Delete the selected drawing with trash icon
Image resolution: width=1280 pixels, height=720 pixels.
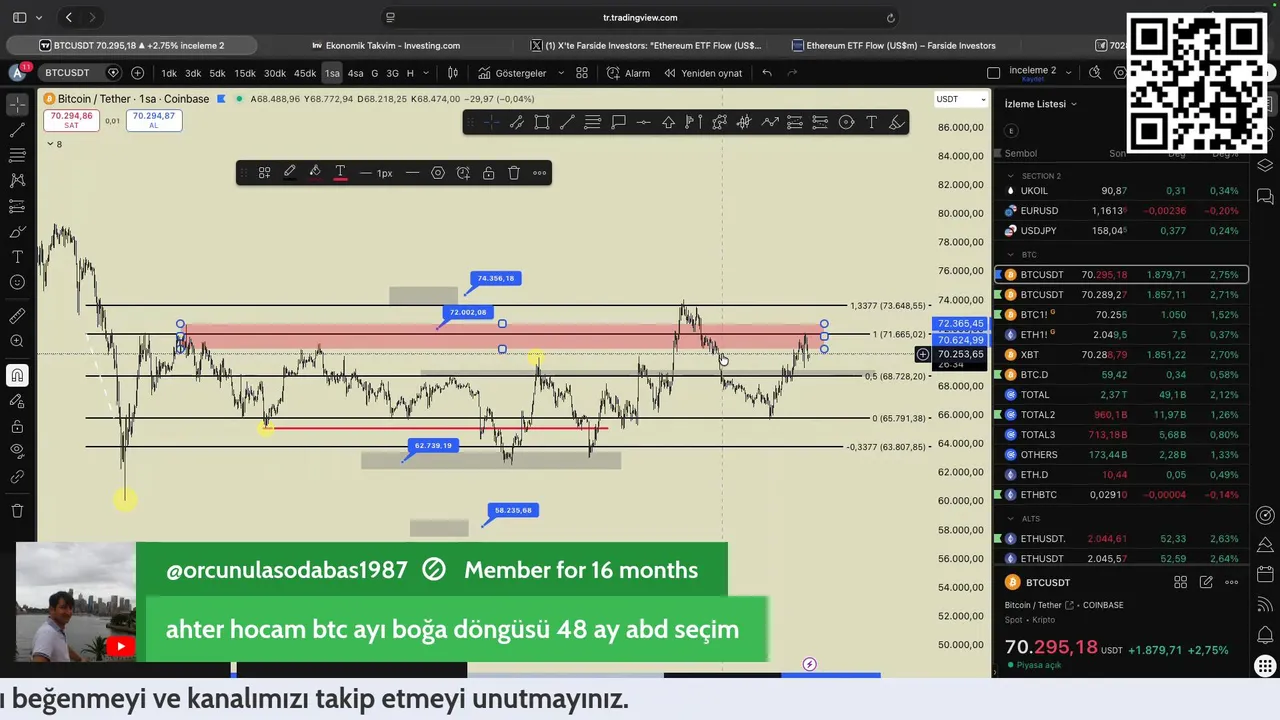pos(514,173)
